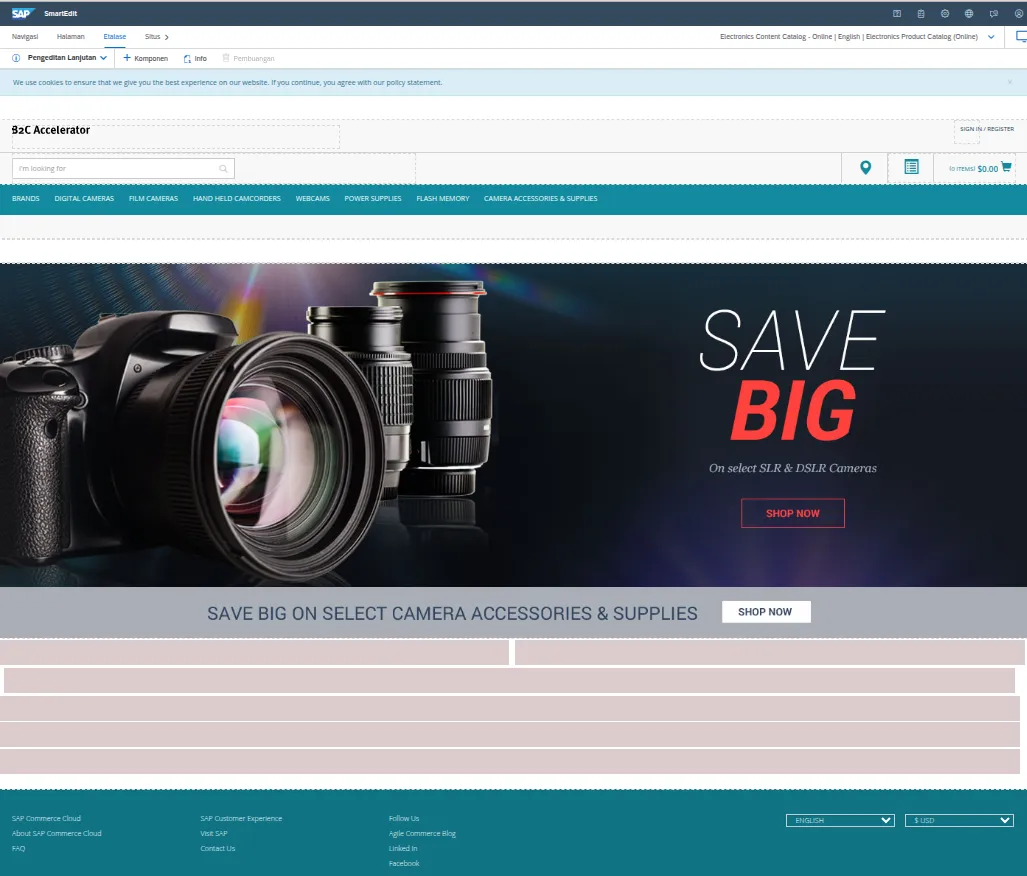Click the clipboard tasks icon in header

point(920,14)
